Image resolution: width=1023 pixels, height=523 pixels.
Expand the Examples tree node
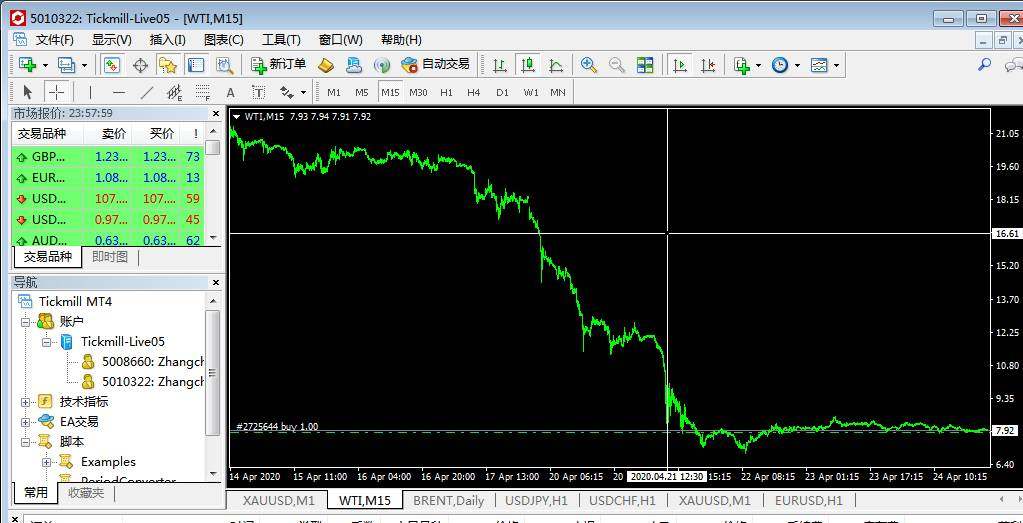coord(46,462)
